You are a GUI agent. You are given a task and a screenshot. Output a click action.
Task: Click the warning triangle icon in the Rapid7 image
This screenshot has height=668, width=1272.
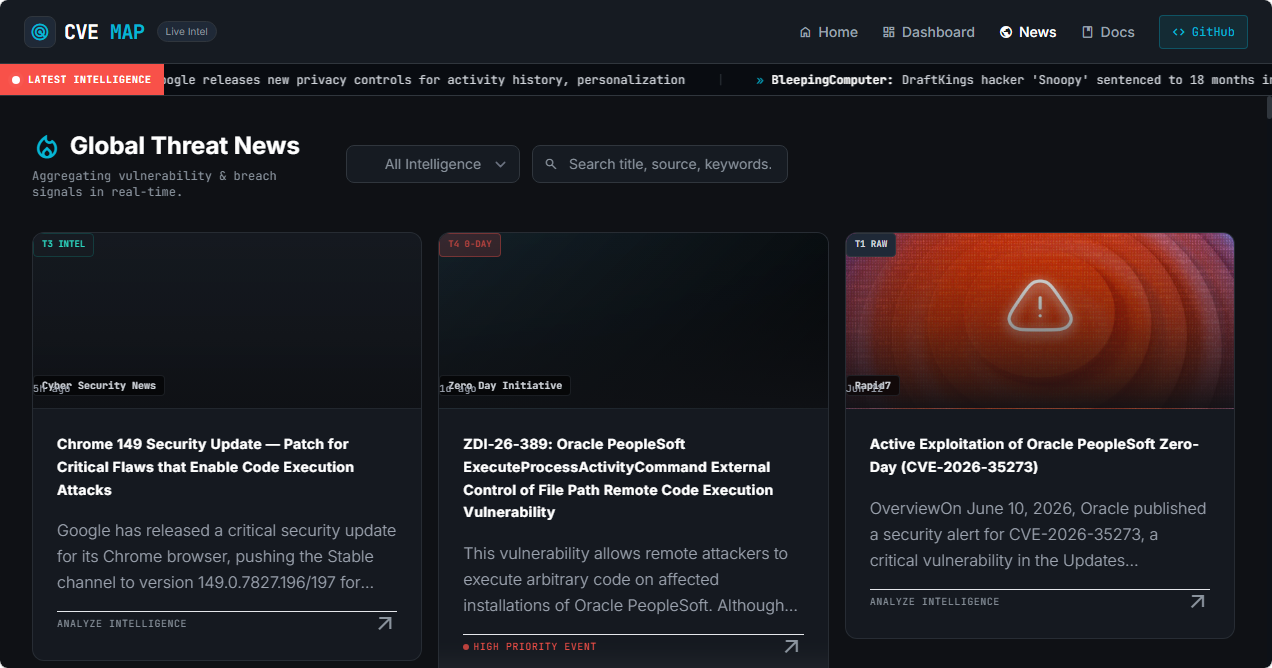(1040, 305)
